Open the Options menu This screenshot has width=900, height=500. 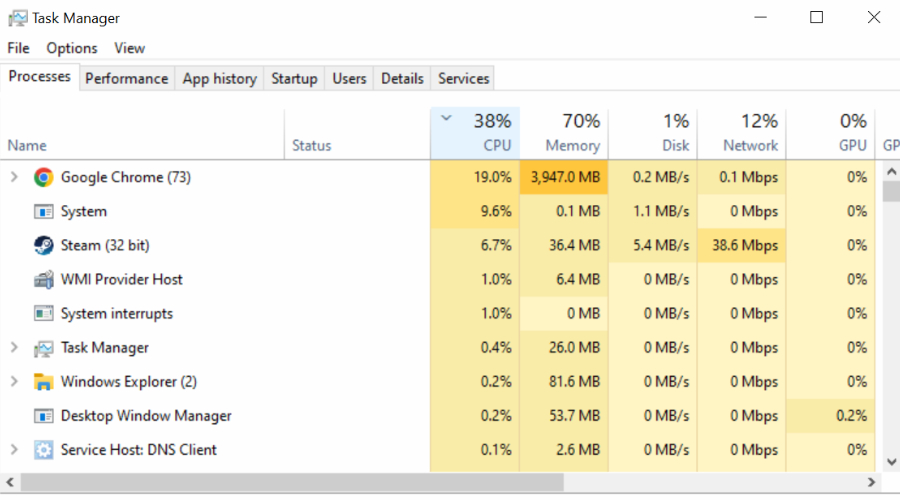72,48
